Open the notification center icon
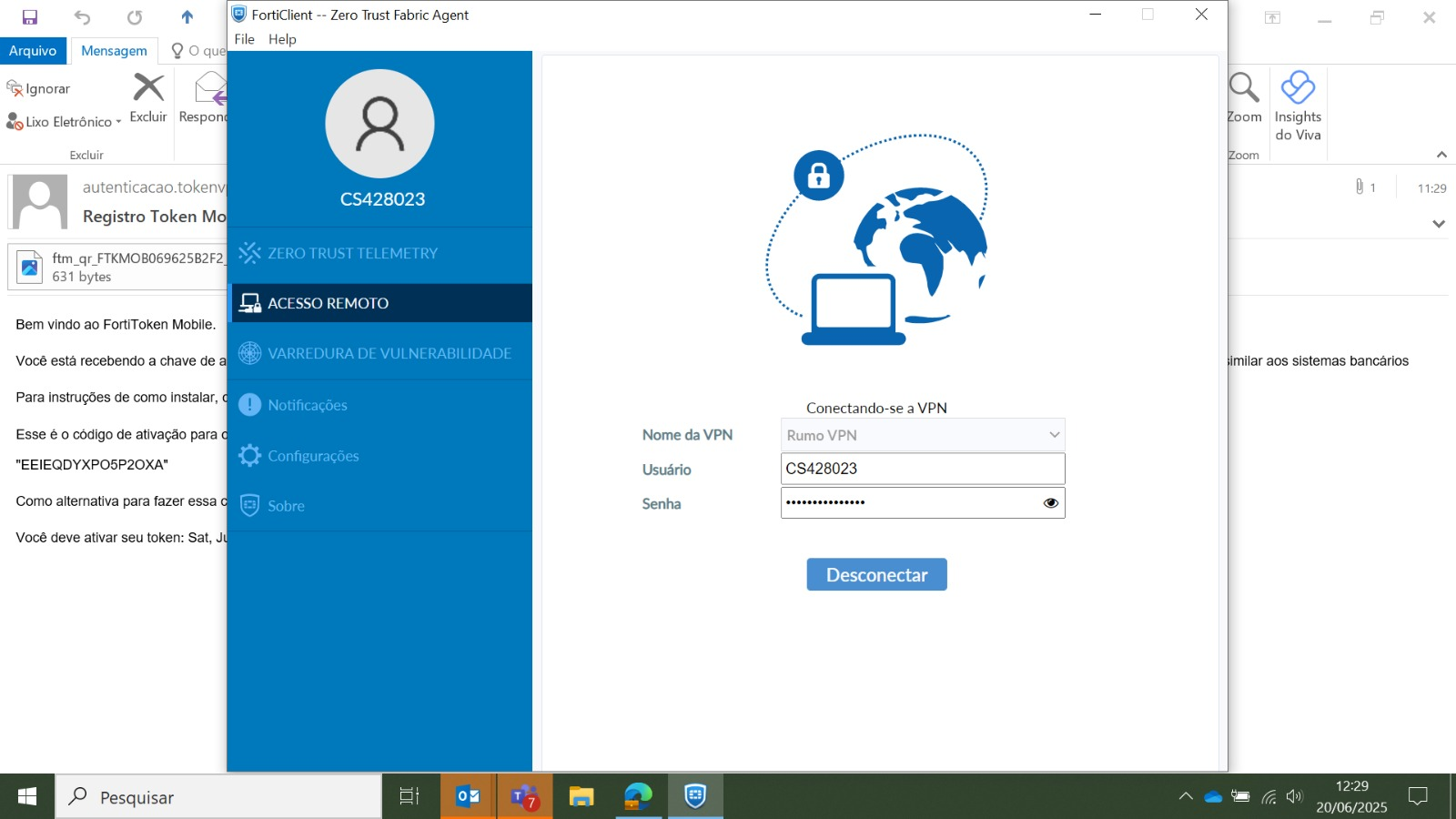Screen dimensions: 1456x819 tap(1418, 796)
